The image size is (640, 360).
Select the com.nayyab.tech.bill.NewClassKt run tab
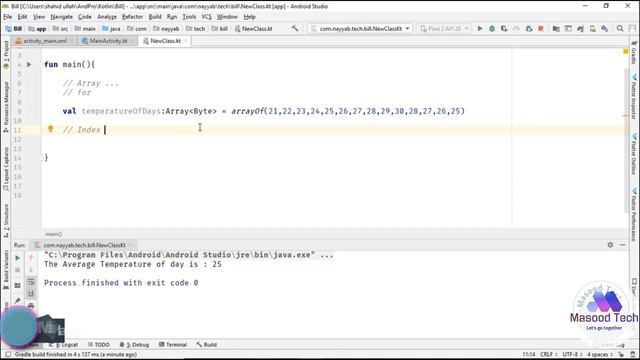(84, 245)
